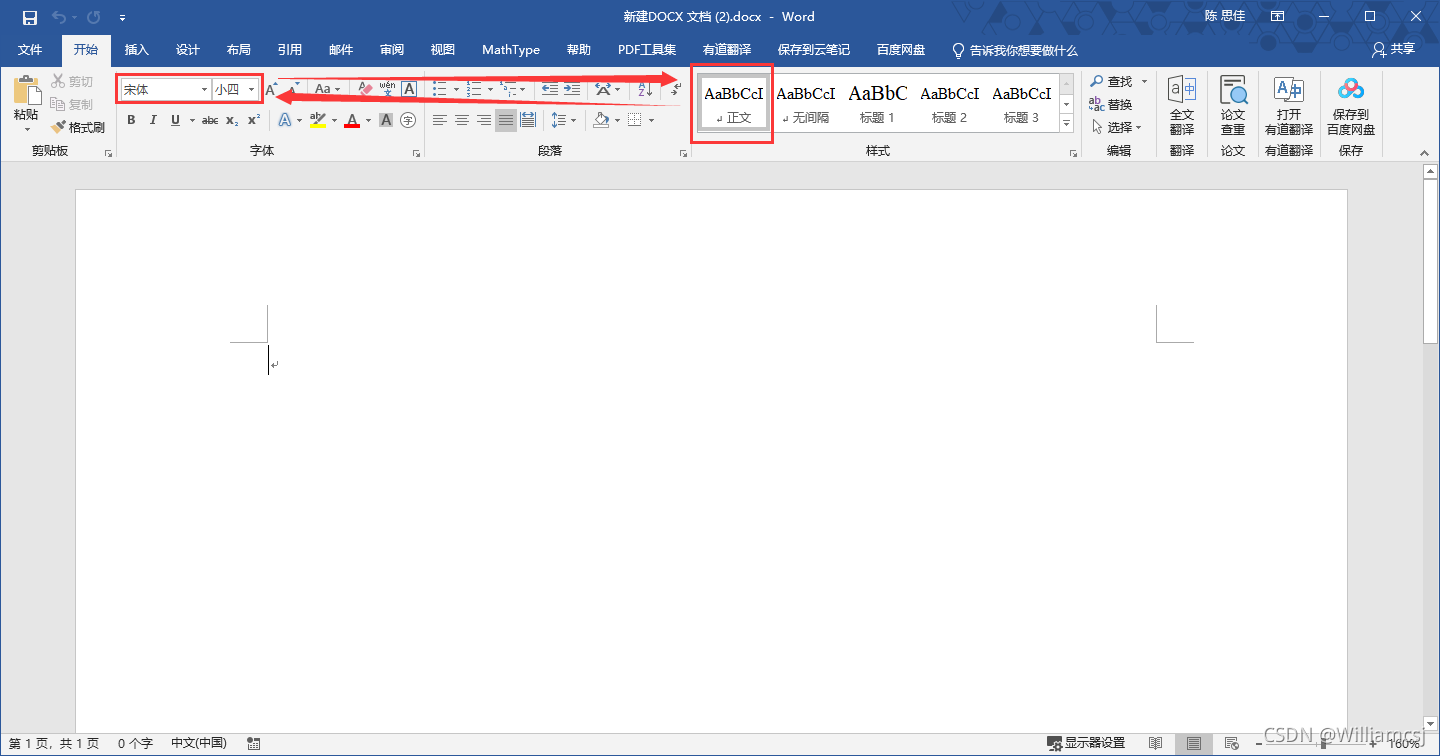Click the Save icon in quick access toolbar
The width and height of the screenshot is (1440, 756).
[30, 17]
